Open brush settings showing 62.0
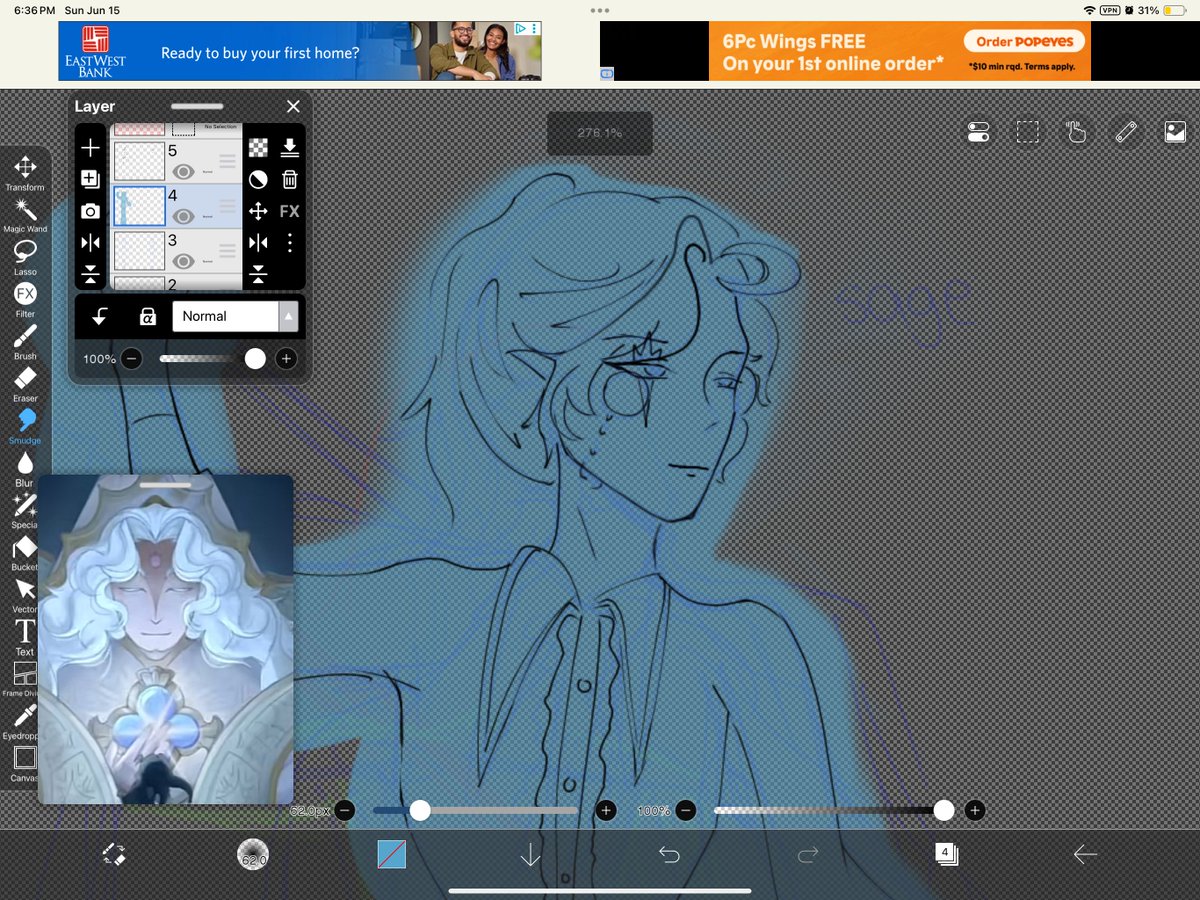The width and height of the screenshot is (1200, 900). 253,854
